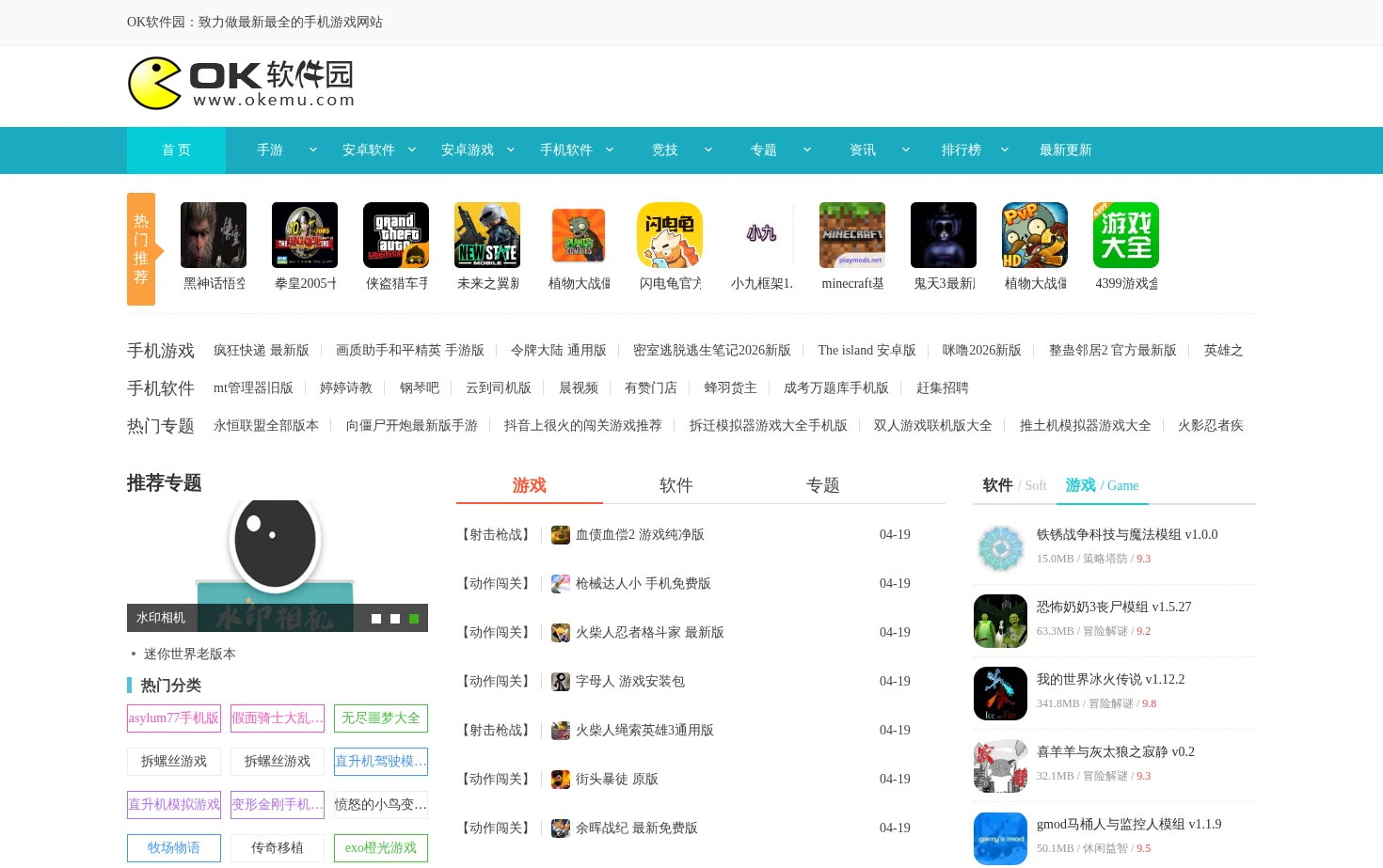The width and height of the screenshot is (1383, 868).
Task: Expand the 手游 dropdown arrow
Action: coord(313,150)
